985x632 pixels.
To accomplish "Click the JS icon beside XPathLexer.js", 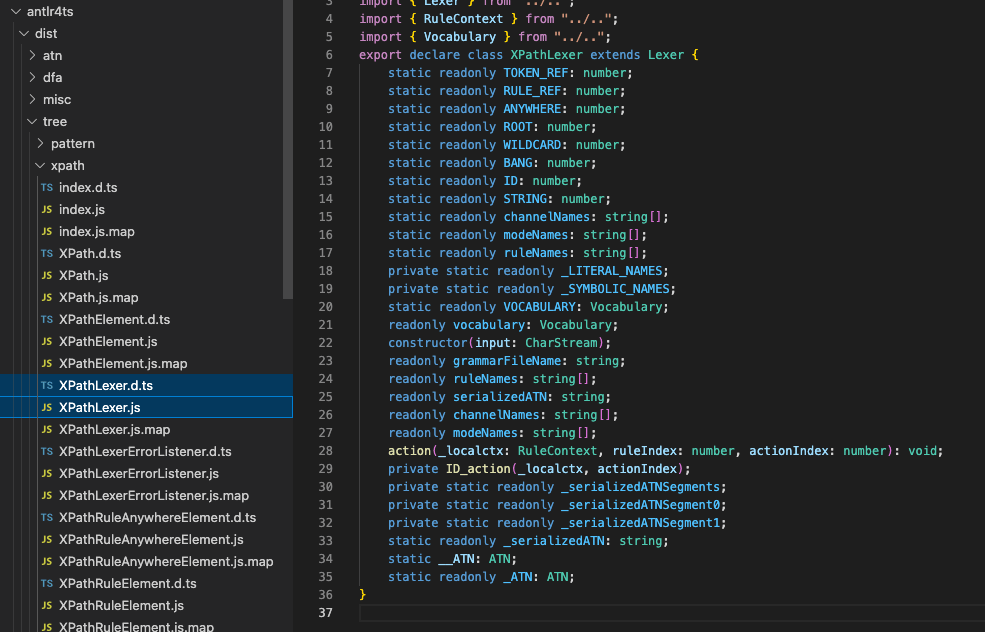I will click(46, 407).
